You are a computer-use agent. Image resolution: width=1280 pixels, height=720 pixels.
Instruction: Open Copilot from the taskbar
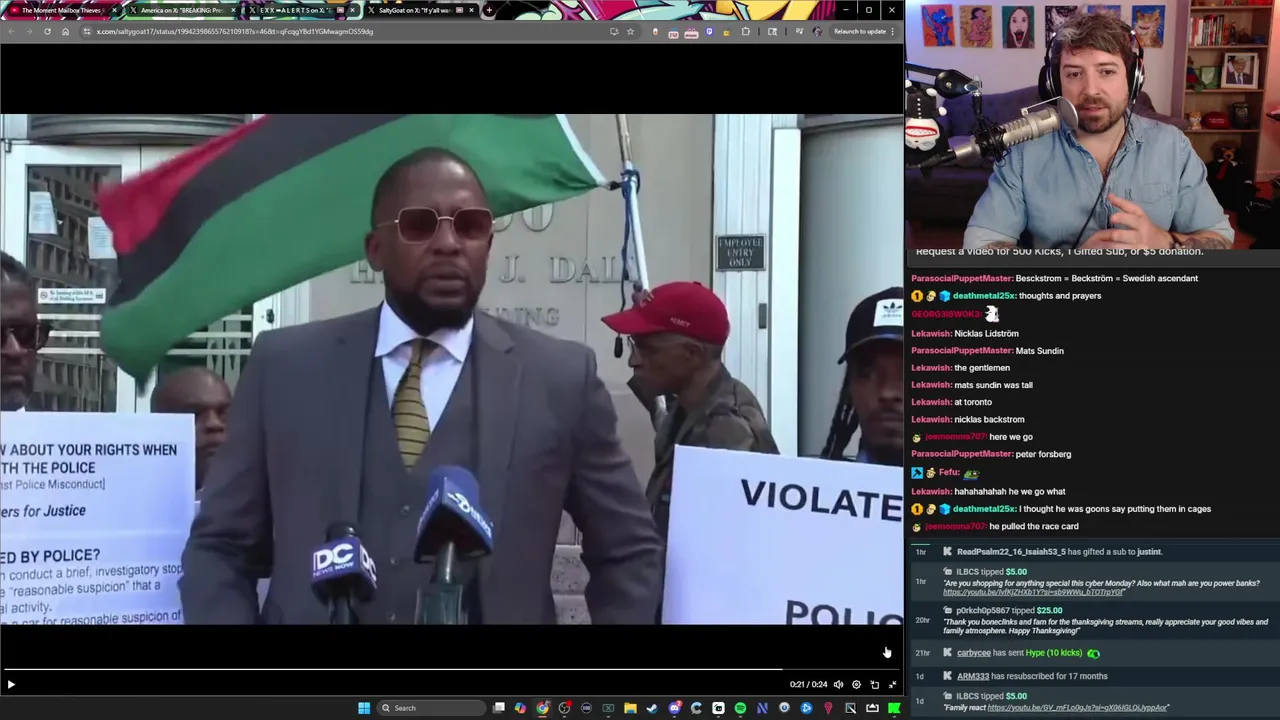(520, 708)
